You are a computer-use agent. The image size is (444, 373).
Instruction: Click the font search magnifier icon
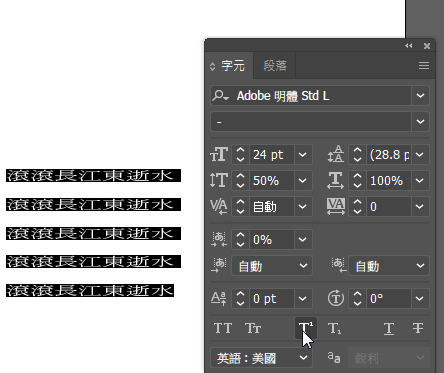click(x=220, y=96)
